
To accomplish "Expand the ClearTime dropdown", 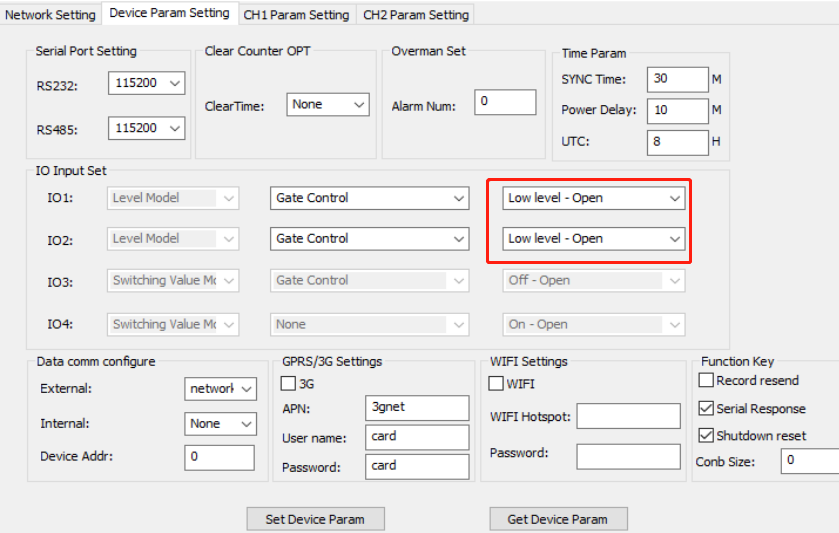I will (327, 104).
